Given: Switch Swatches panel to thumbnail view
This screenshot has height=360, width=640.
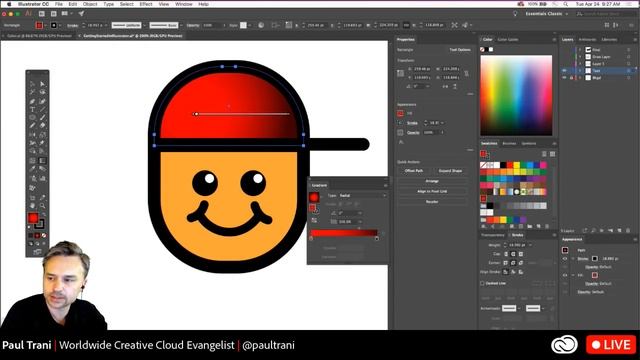Looking at the screenshot, I should point(552,154).
